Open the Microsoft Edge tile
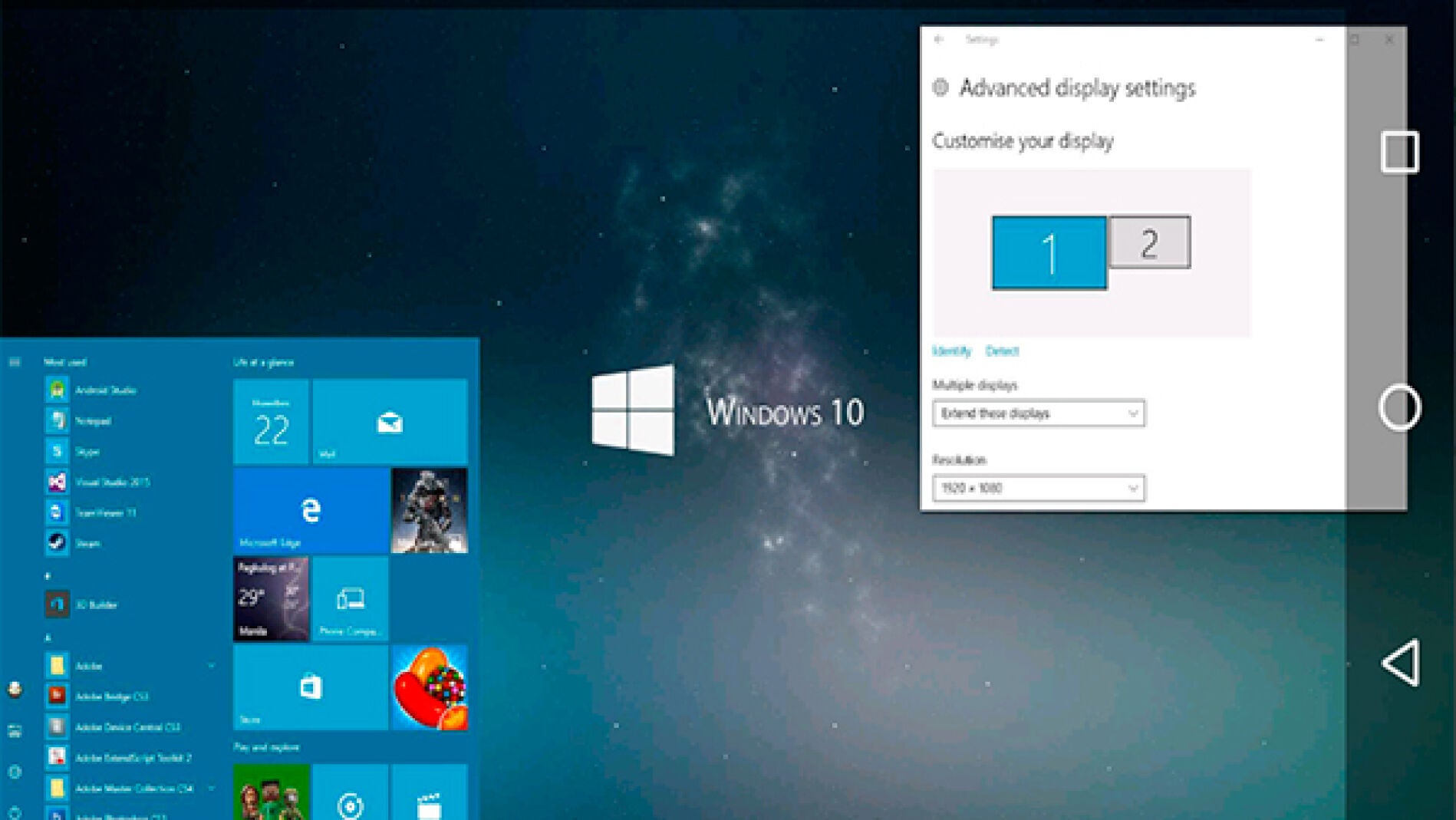The width and height of the screenshot is (1456, 820). click(x=311, y=510)
